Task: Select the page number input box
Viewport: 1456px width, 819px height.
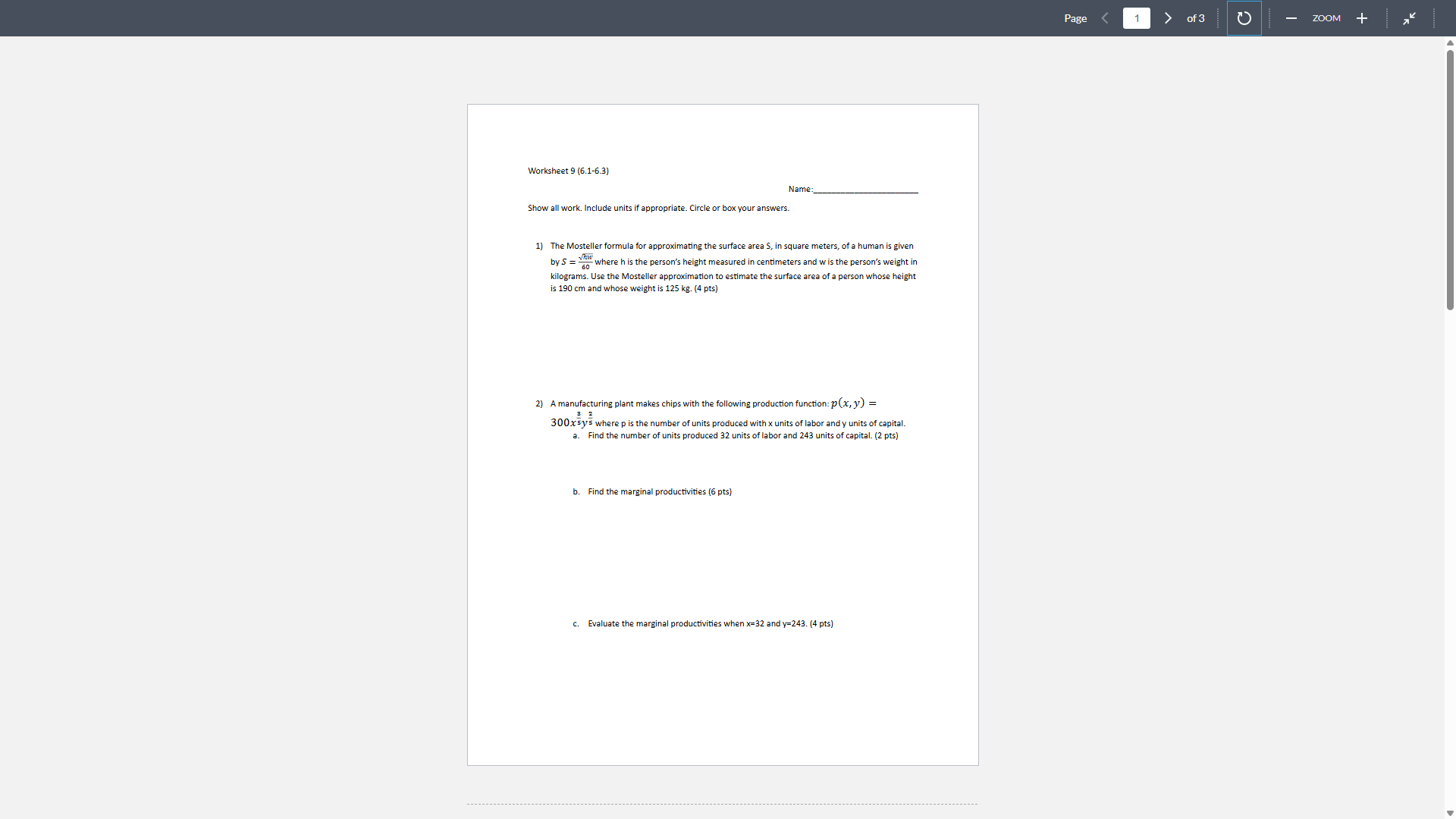Action: (1137, 17)
